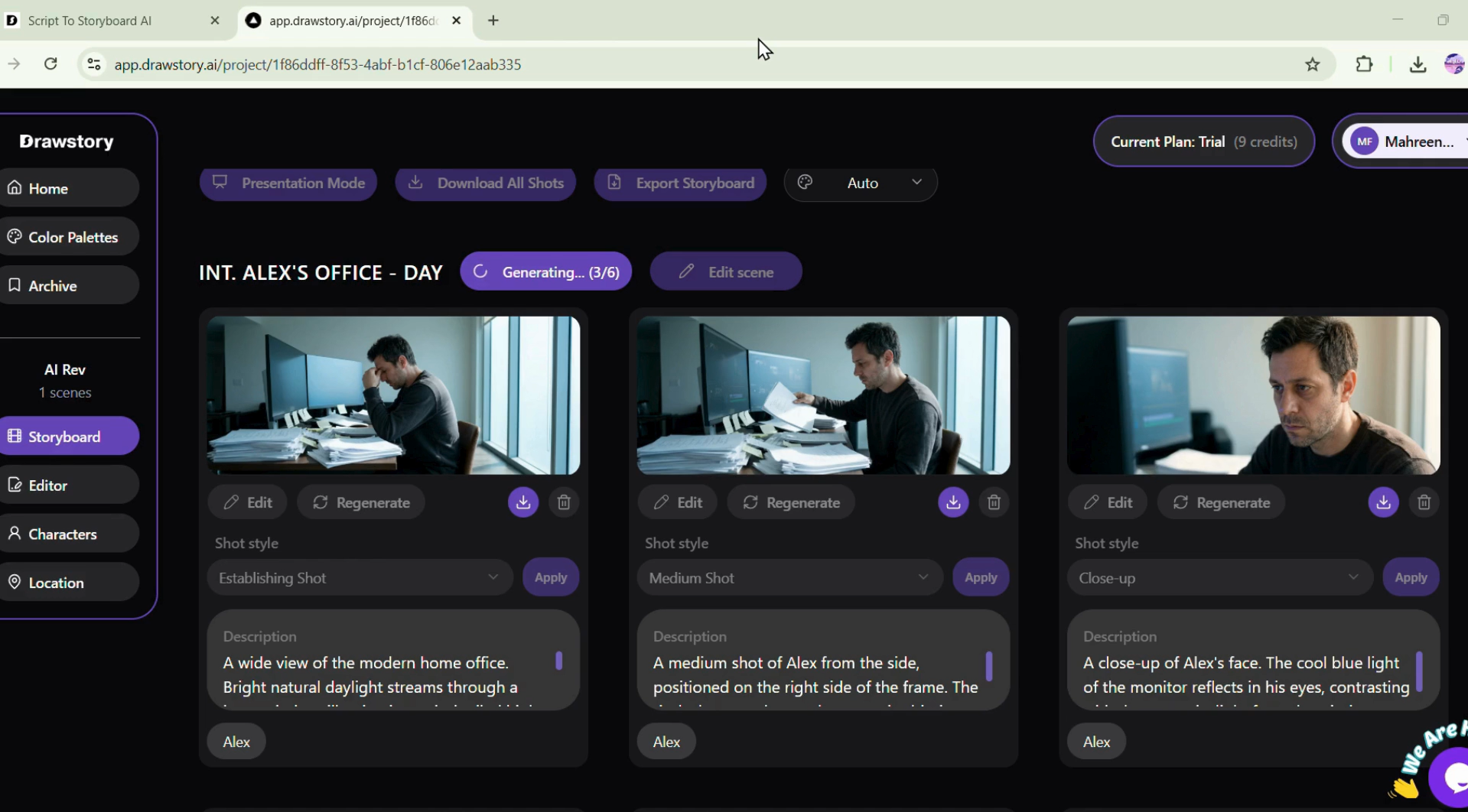Edit the Close-up shot card
The image size is (1468, 812).
pyautogui.click(x=1108, y=502)
